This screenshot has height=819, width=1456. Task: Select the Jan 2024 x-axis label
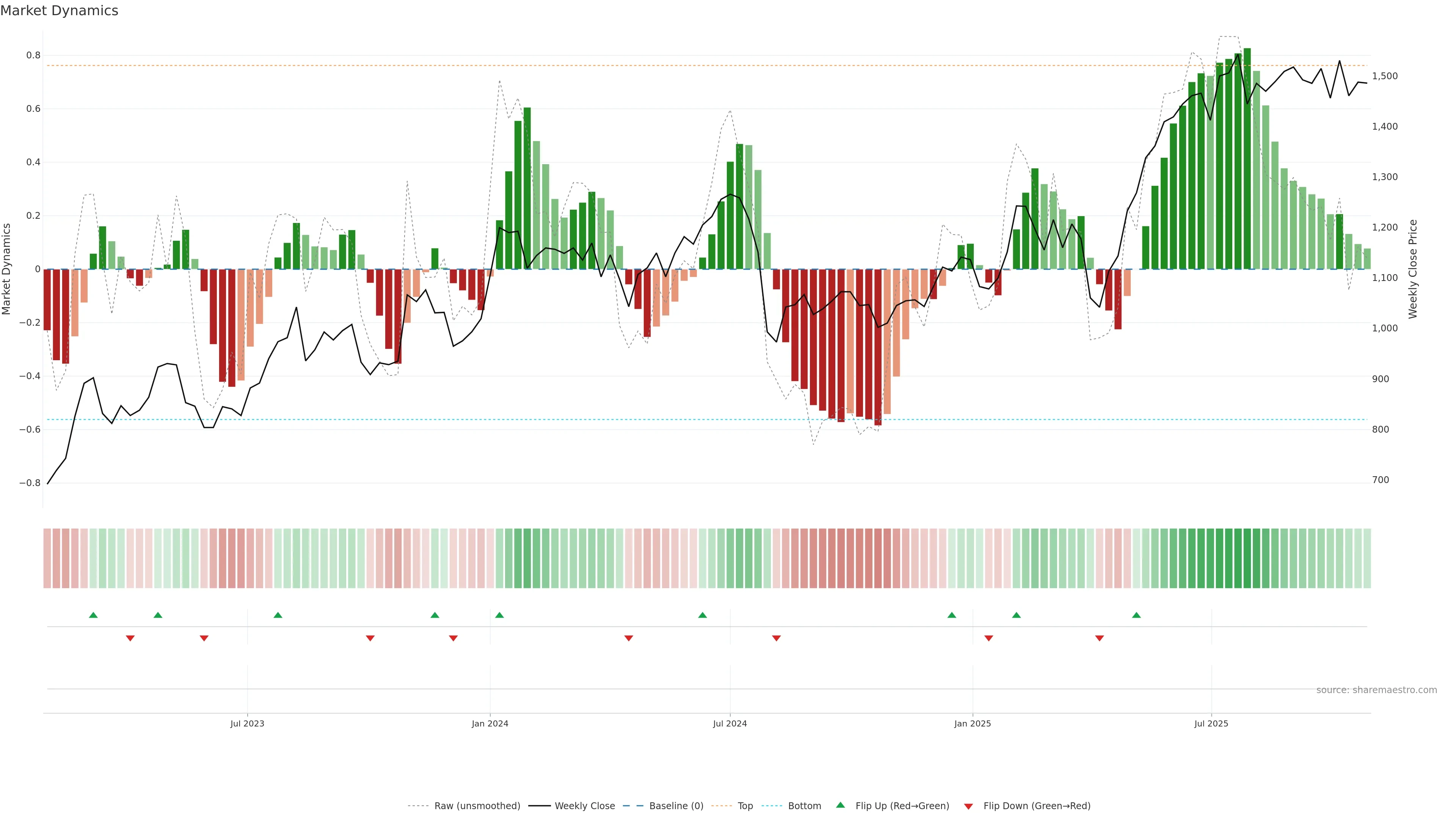[x=490, y=723]
